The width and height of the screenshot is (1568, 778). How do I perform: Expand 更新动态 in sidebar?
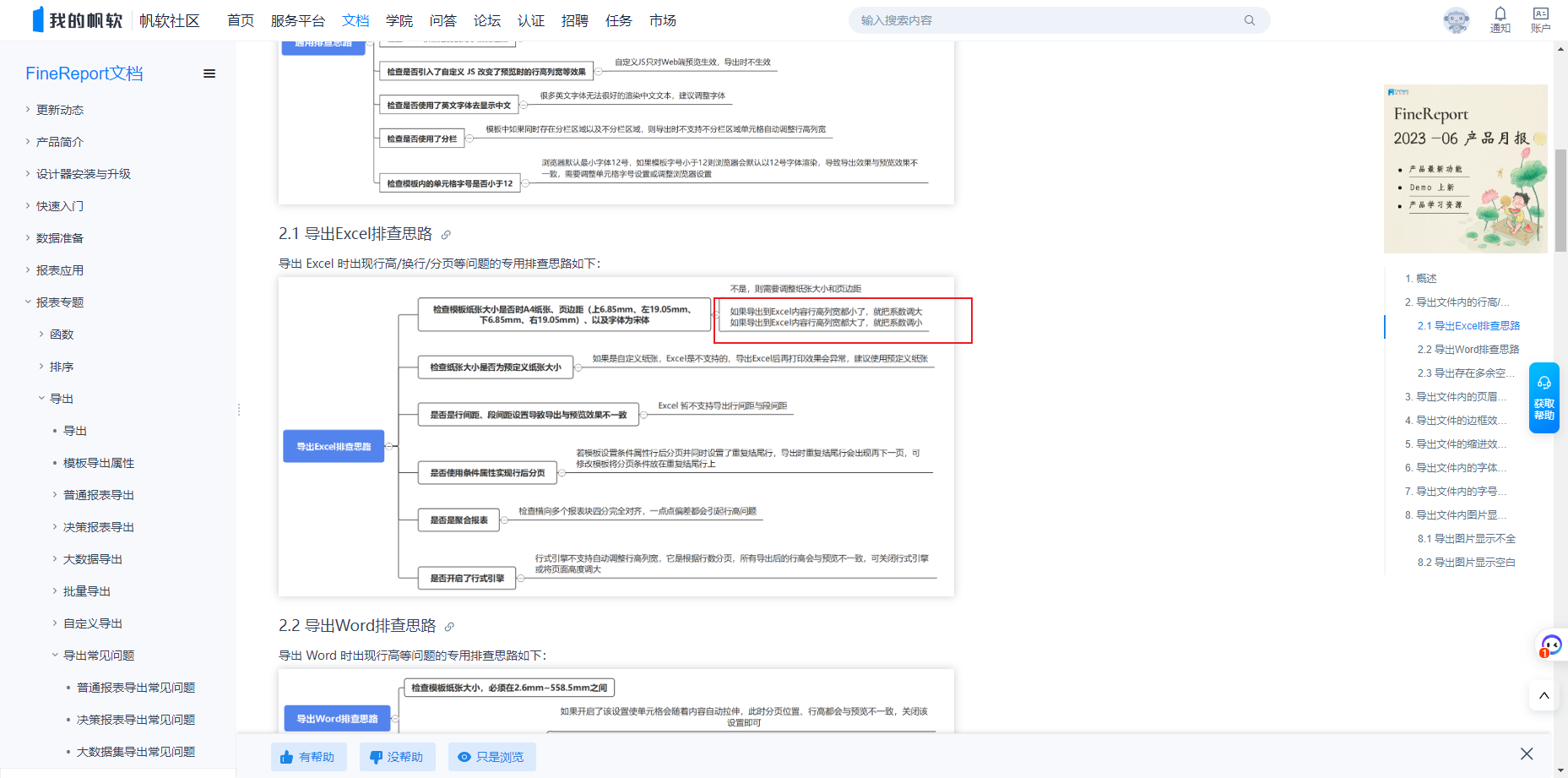pyautogui.click(x=28, y=109)
